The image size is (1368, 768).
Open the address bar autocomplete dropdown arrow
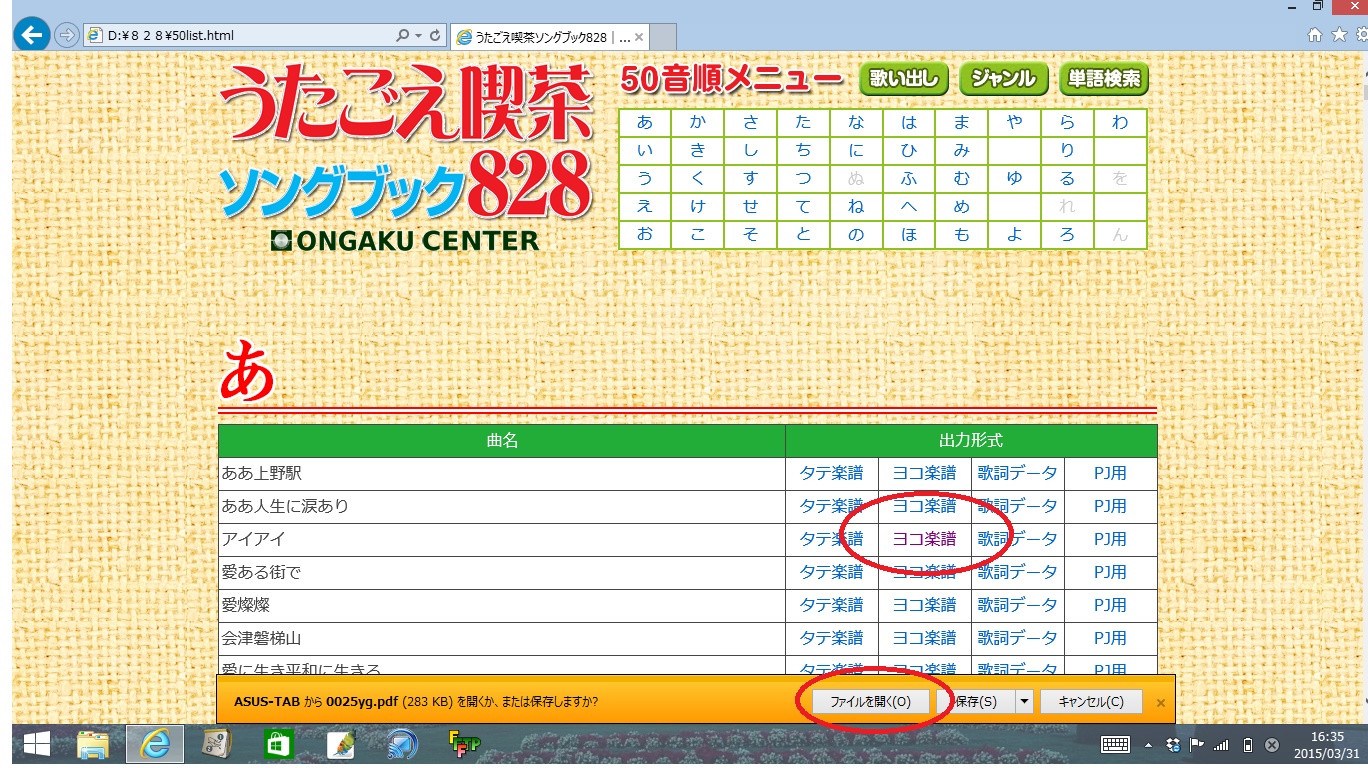417,36
